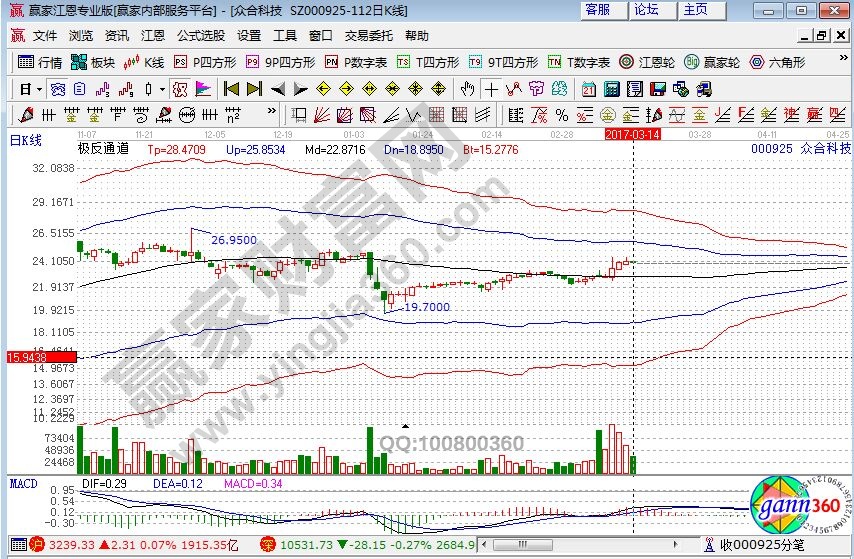Screen dimensions: 854x559
Task: Open the candlestick style dropdown arrow
Action: pyautogui.click(x=163, y=88)
